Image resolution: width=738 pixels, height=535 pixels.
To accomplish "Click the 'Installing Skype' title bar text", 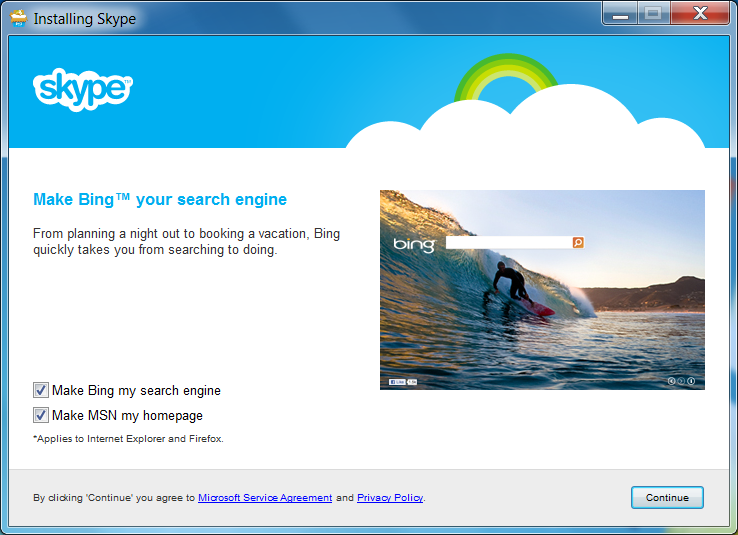I will pos(85,18).
